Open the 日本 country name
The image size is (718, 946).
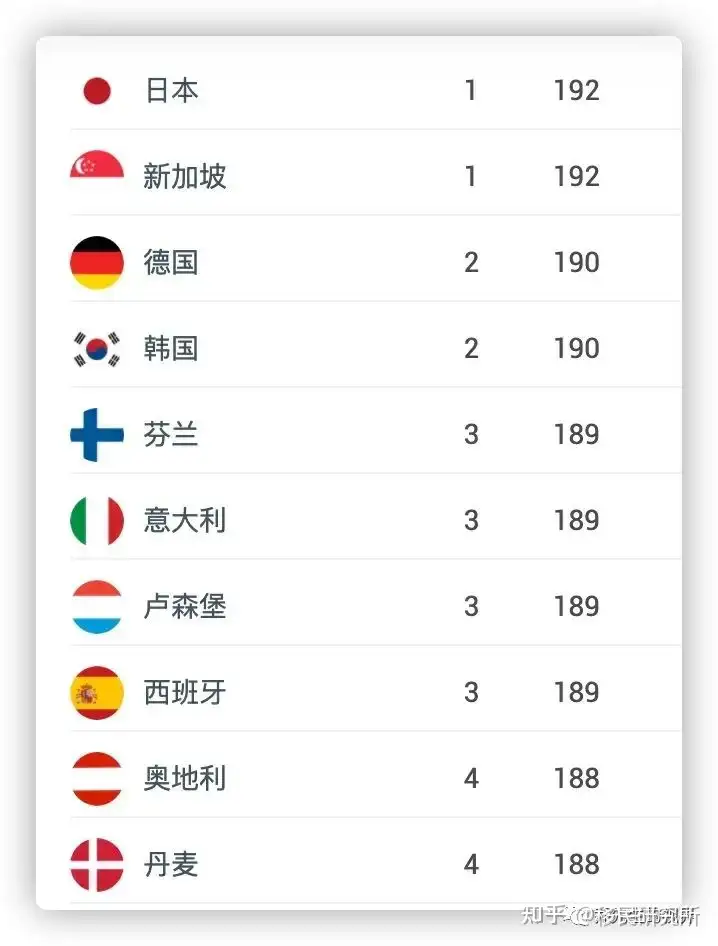click(171, 91)
